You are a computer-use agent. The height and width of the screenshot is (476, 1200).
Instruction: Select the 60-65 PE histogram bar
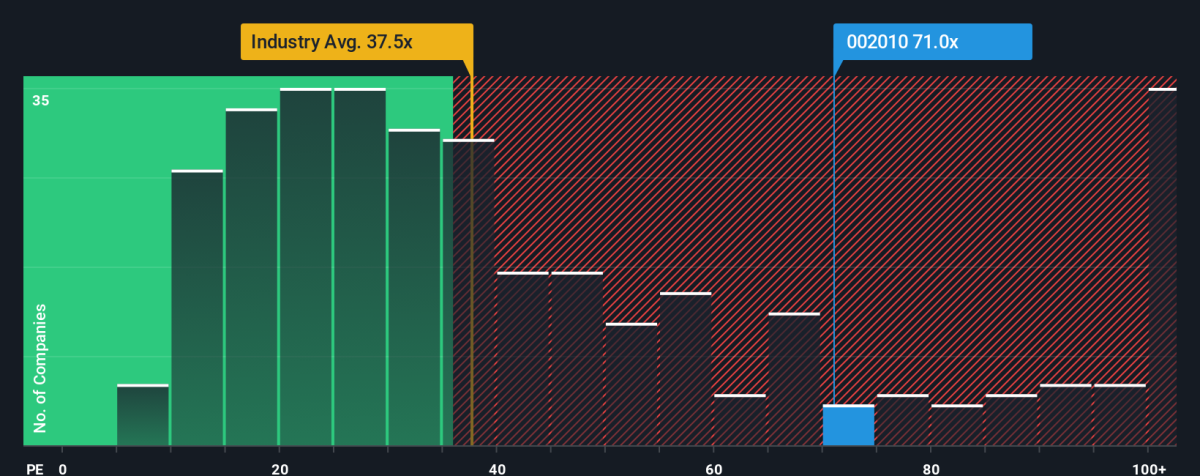click(740, 420)
